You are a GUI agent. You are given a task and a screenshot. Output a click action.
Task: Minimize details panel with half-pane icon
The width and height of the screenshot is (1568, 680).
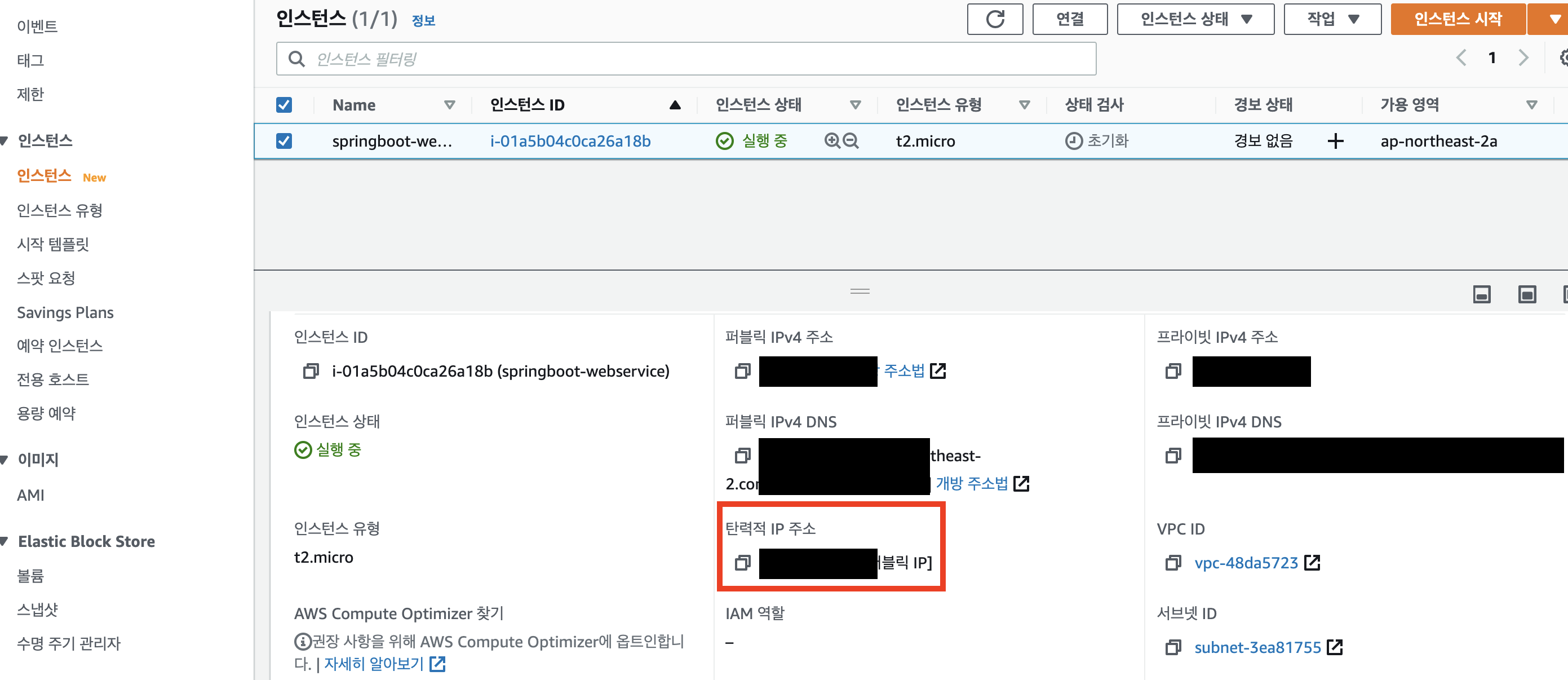[1481, 295]
